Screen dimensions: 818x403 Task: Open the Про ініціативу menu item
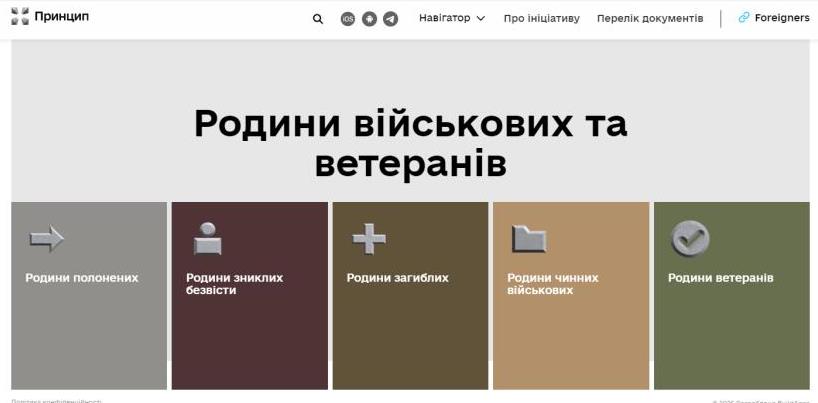click(541, 18)
